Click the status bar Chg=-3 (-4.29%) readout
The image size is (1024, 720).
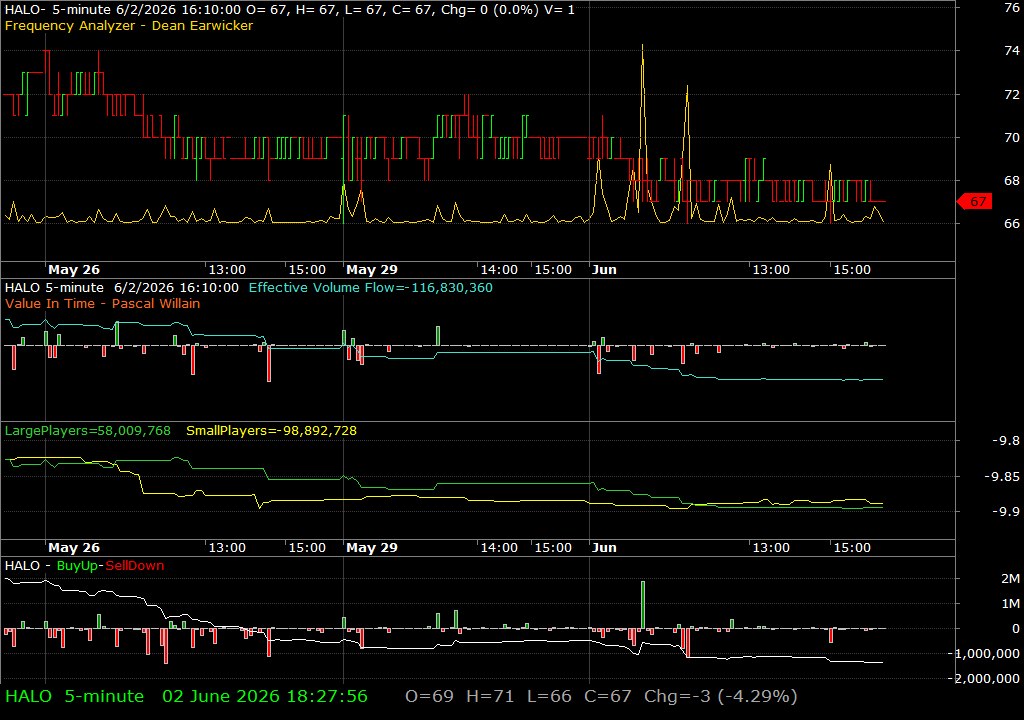click(720, 696)
